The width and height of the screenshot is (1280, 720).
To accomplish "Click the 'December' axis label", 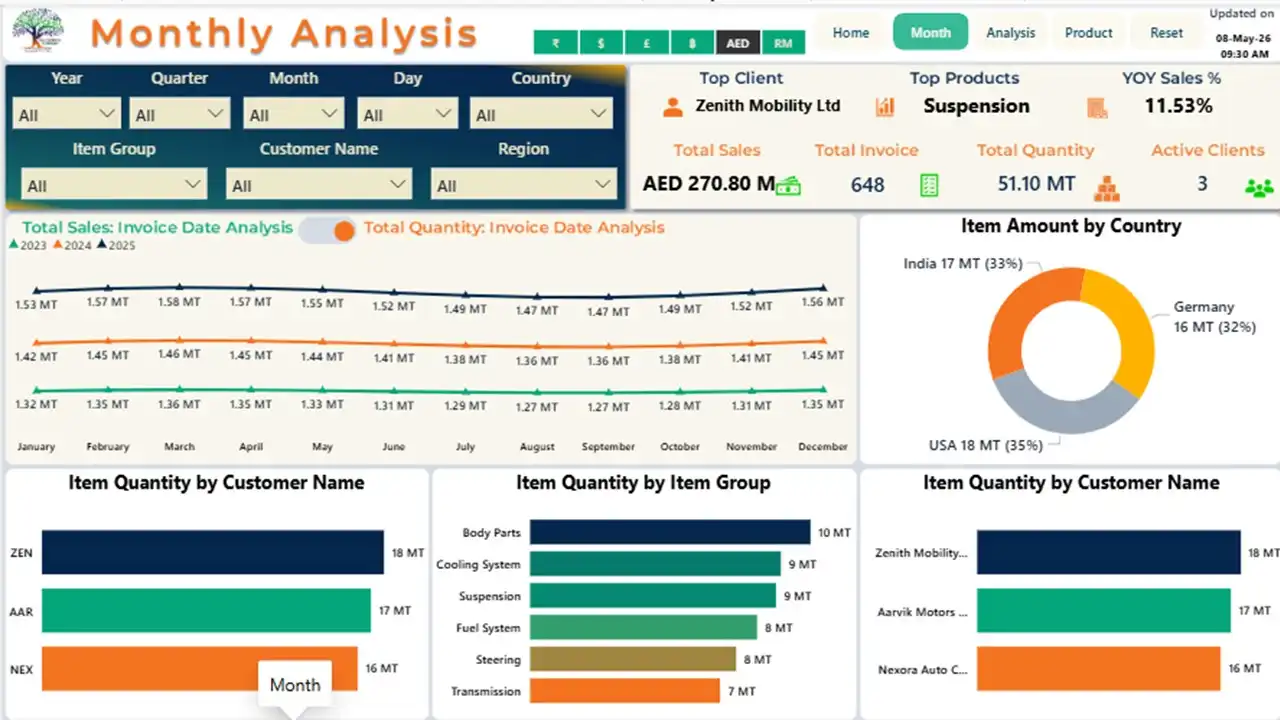I will [823, 447].
